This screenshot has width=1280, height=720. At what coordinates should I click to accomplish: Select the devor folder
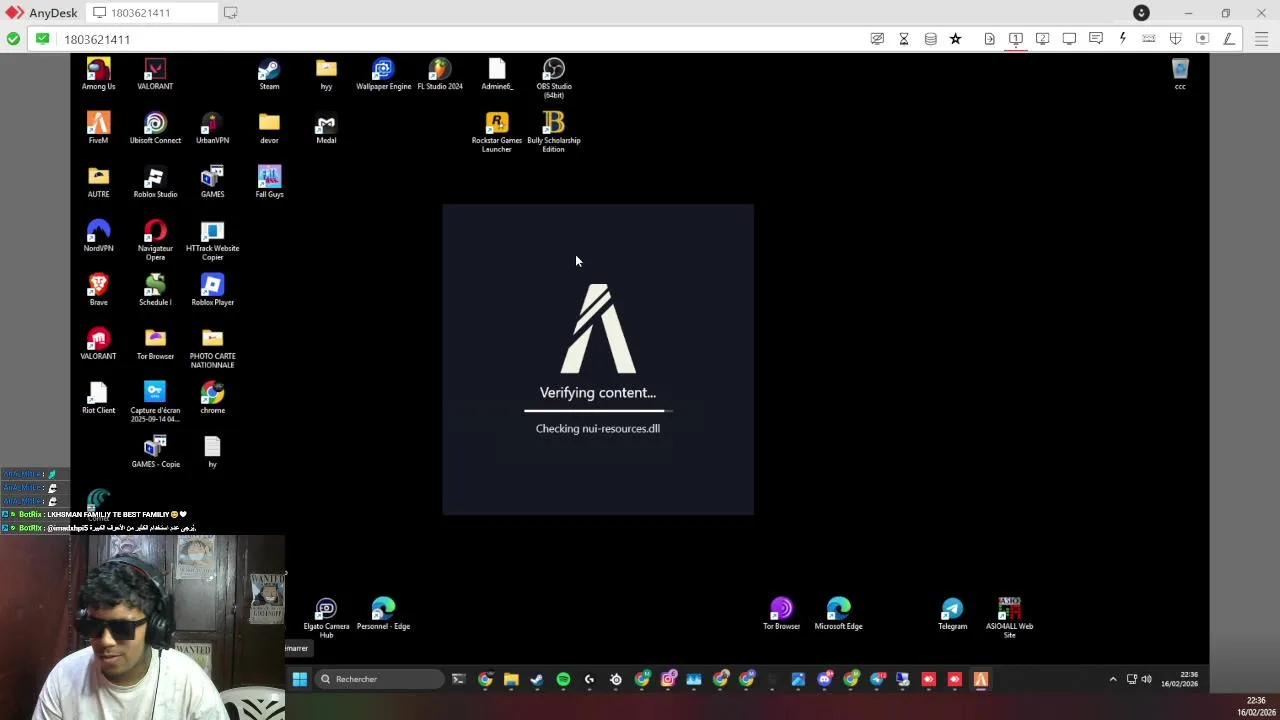pyautogui.click(x=269, y=129)
